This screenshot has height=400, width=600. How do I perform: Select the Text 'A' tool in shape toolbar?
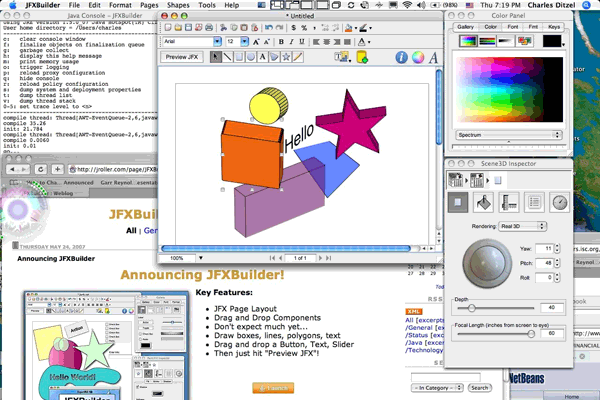[x=262, y=57]
